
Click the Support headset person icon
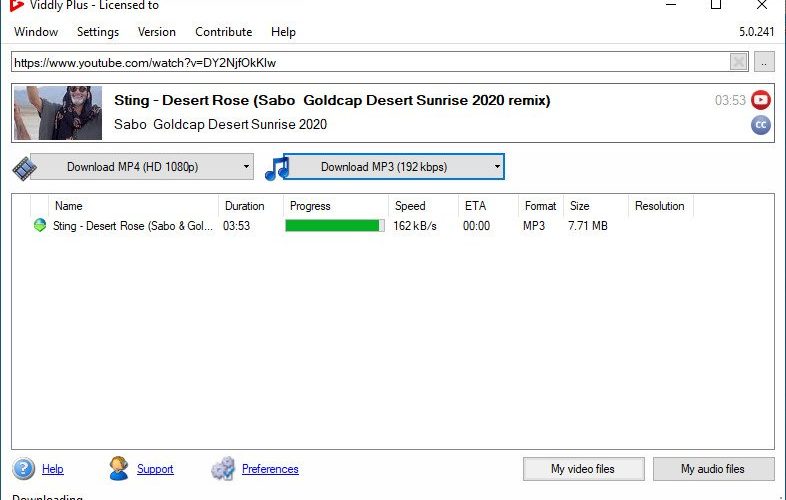click(119, 468)
